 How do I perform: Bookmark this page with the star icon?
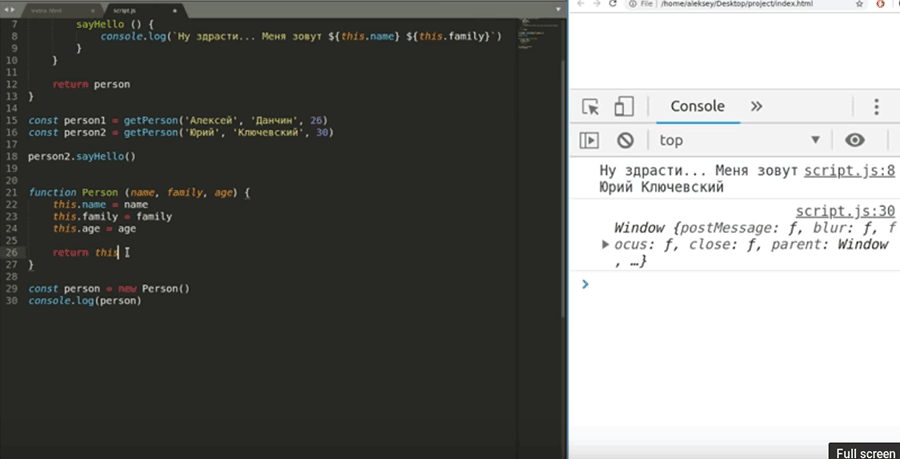point(859,3)
